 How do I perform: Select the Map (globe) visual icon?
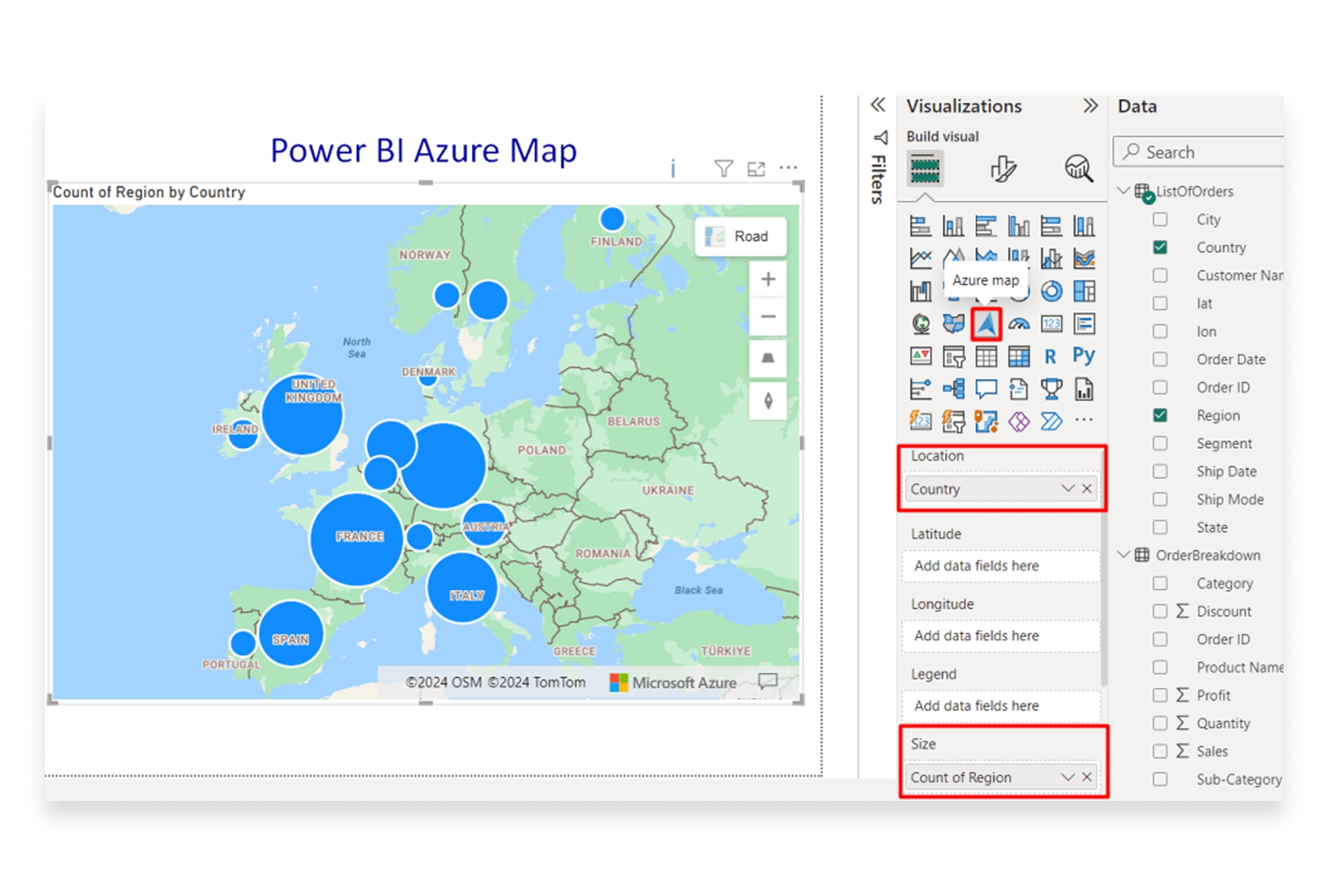921,324
